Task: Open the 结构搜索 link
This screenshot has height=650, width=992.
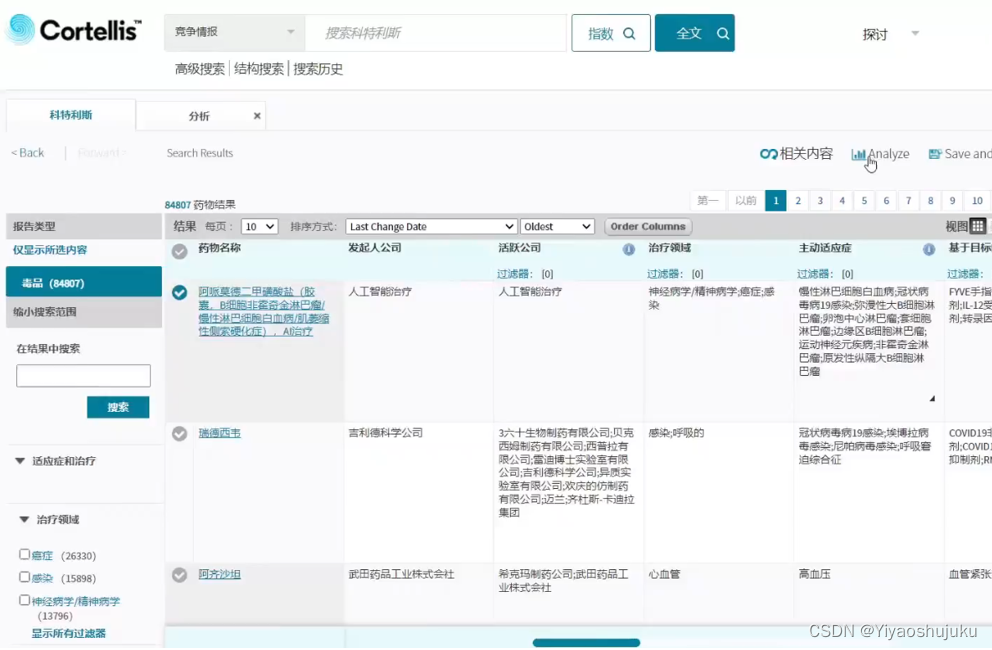Action: (x=259, y=69)
